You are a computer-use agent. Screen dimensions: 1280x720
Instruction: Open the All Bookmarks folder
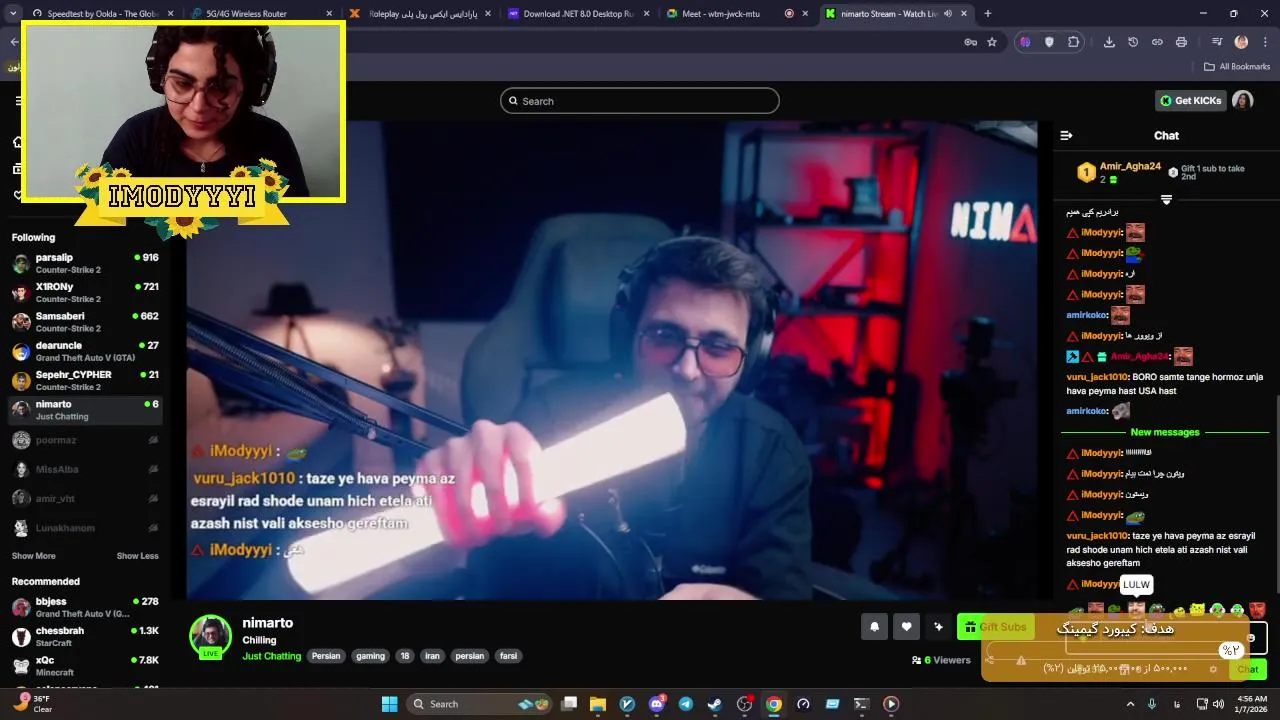click(x=1237, y=67)
